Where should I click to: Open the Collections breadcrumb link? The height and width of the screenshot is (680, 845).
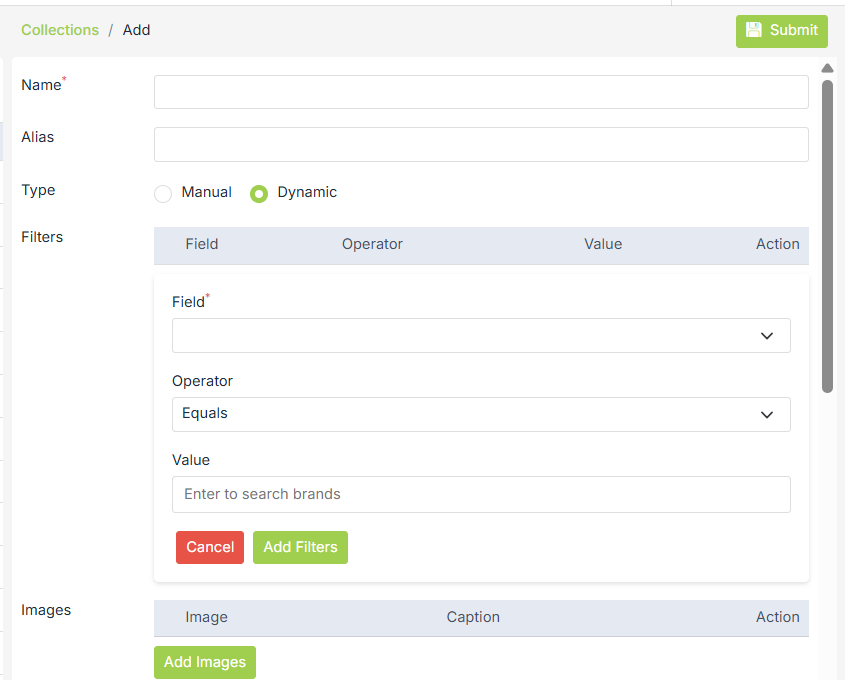click(59, 30)
